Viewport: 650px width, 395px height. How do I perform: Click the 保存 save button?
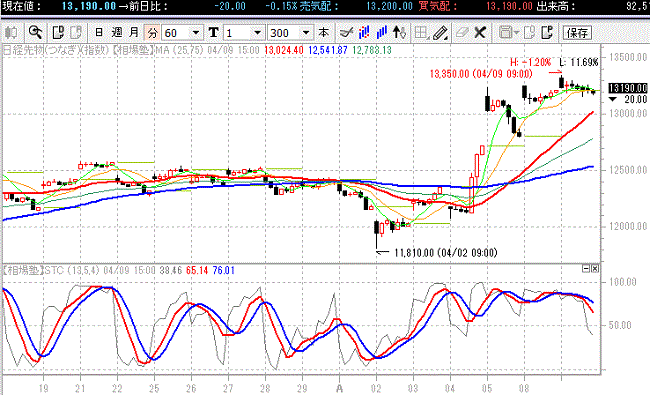[x=577, y=33]
